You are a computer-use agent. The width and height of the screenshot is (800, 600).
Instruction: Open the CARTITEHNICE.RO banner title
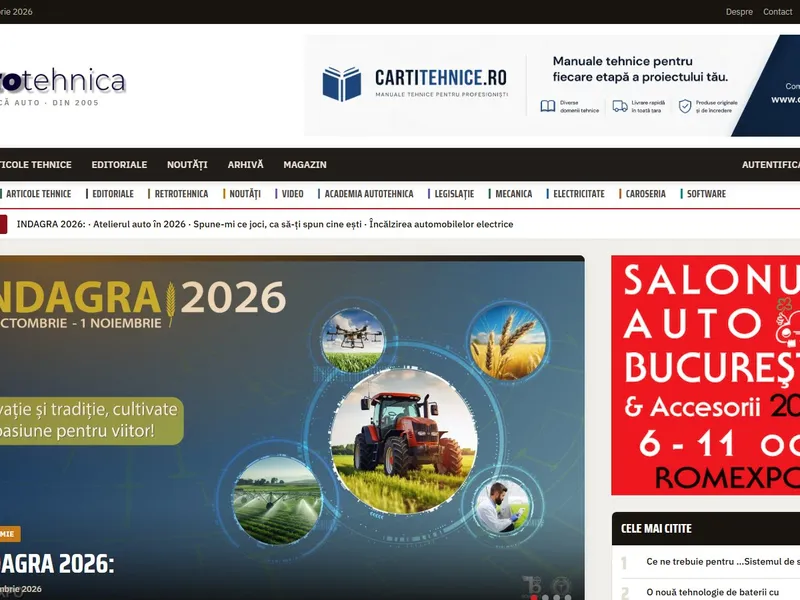[441, 78]
